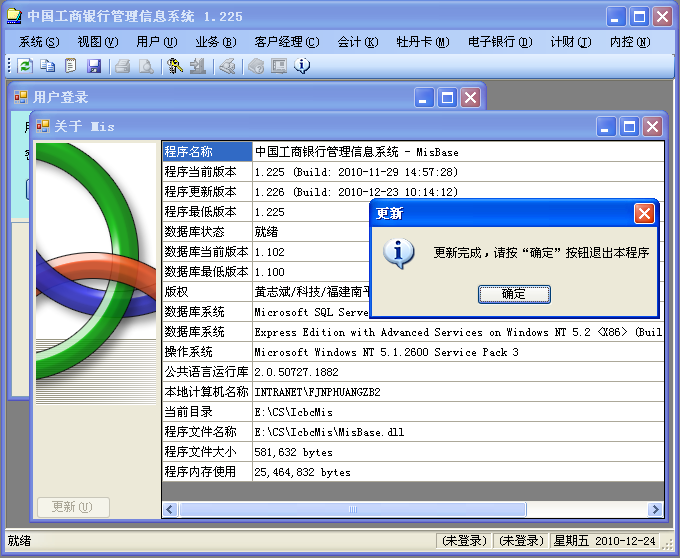
Task: Click the greyed printer toolbar icon
Action: pos(123,66)
